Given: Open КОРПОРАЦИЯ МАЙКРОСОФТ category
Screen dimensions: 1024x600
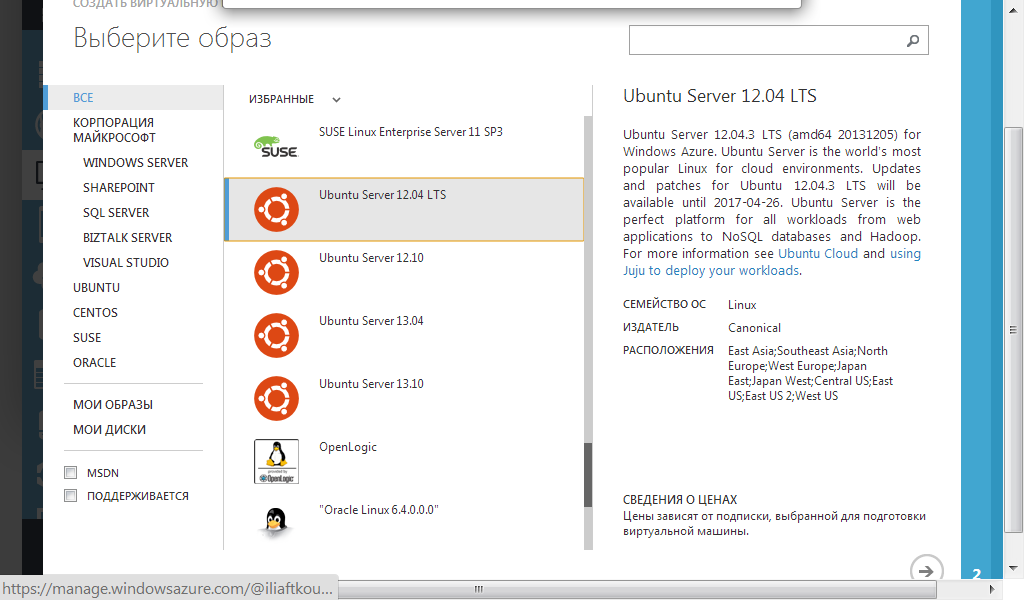Looking at the screenshot, I should click(x=114, y=130).
